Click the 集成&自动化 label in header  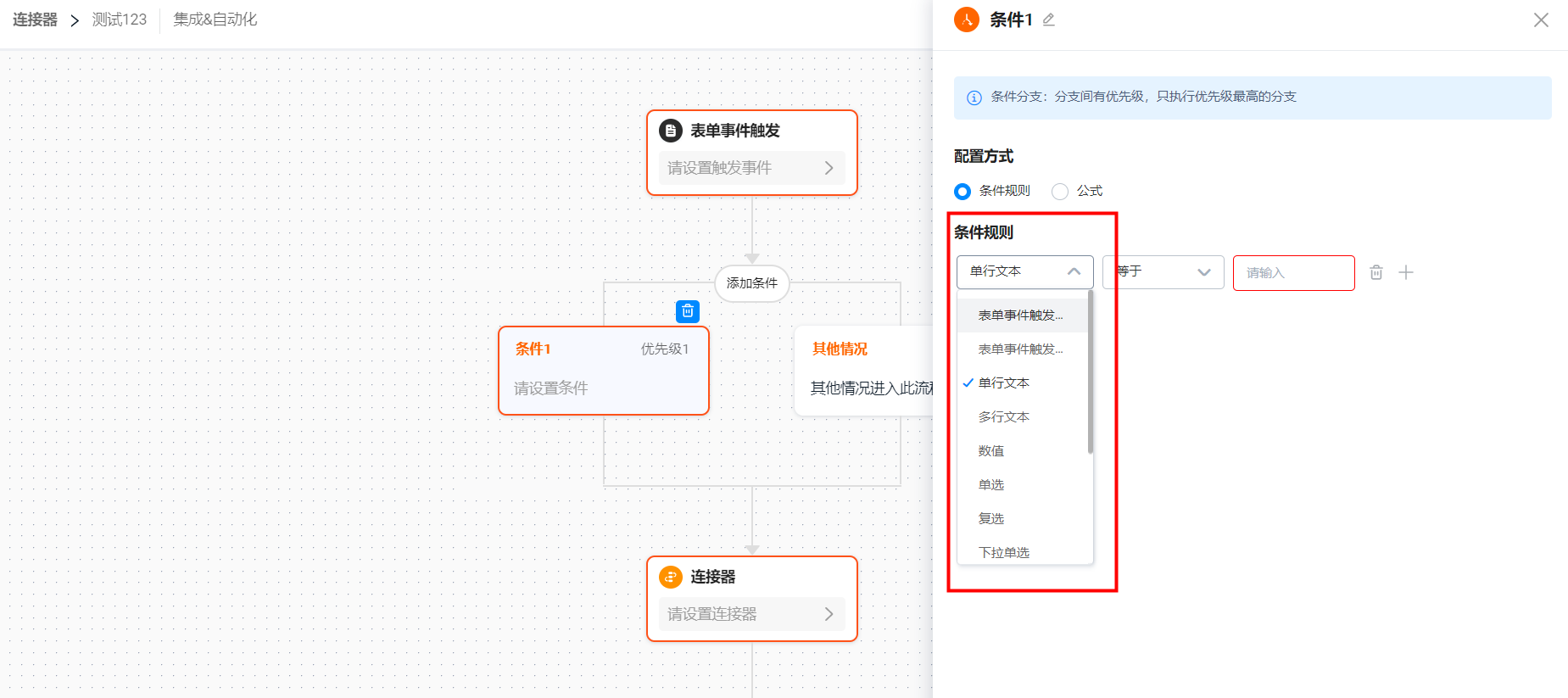215,20
